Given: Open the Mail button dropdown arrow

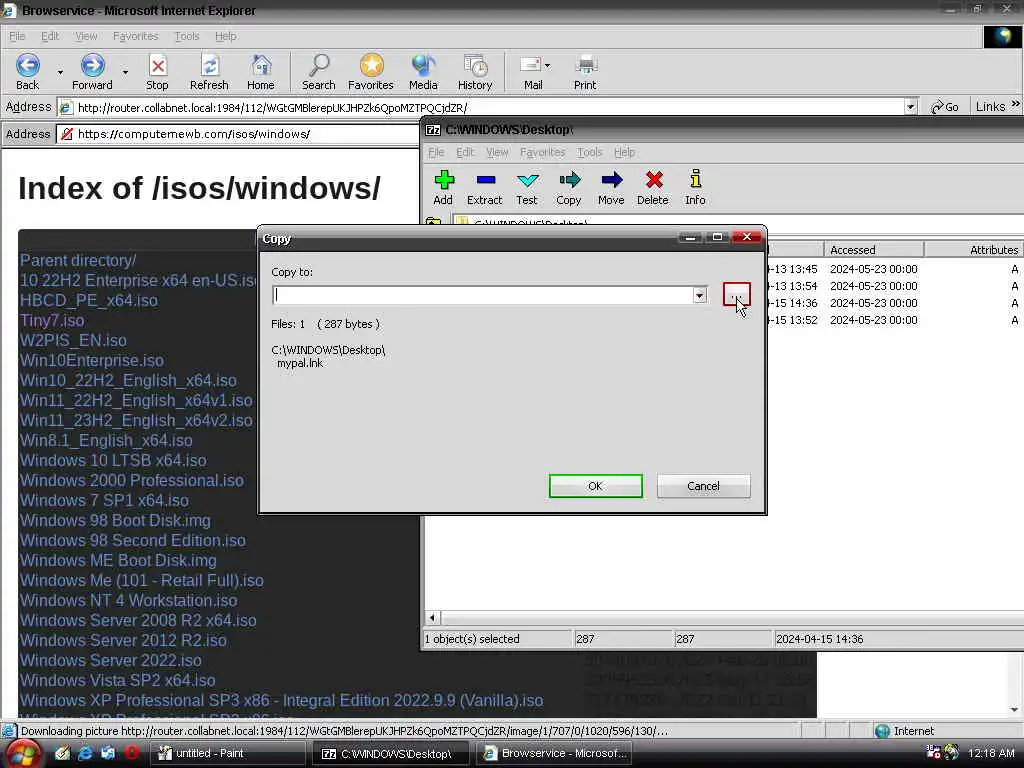Looking at the screenshot, I should click(x=547, y=65).
